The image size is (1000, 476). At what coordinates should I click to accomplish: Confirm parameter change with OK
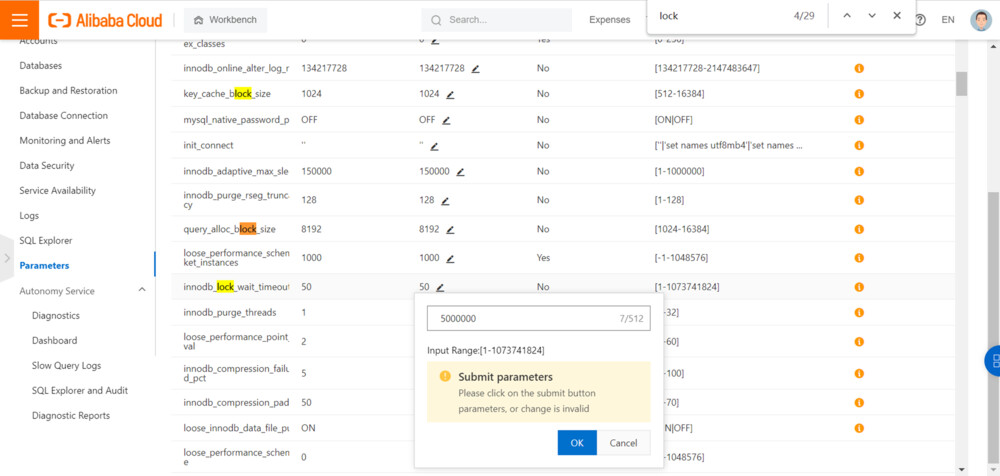[x=577, y=443]
